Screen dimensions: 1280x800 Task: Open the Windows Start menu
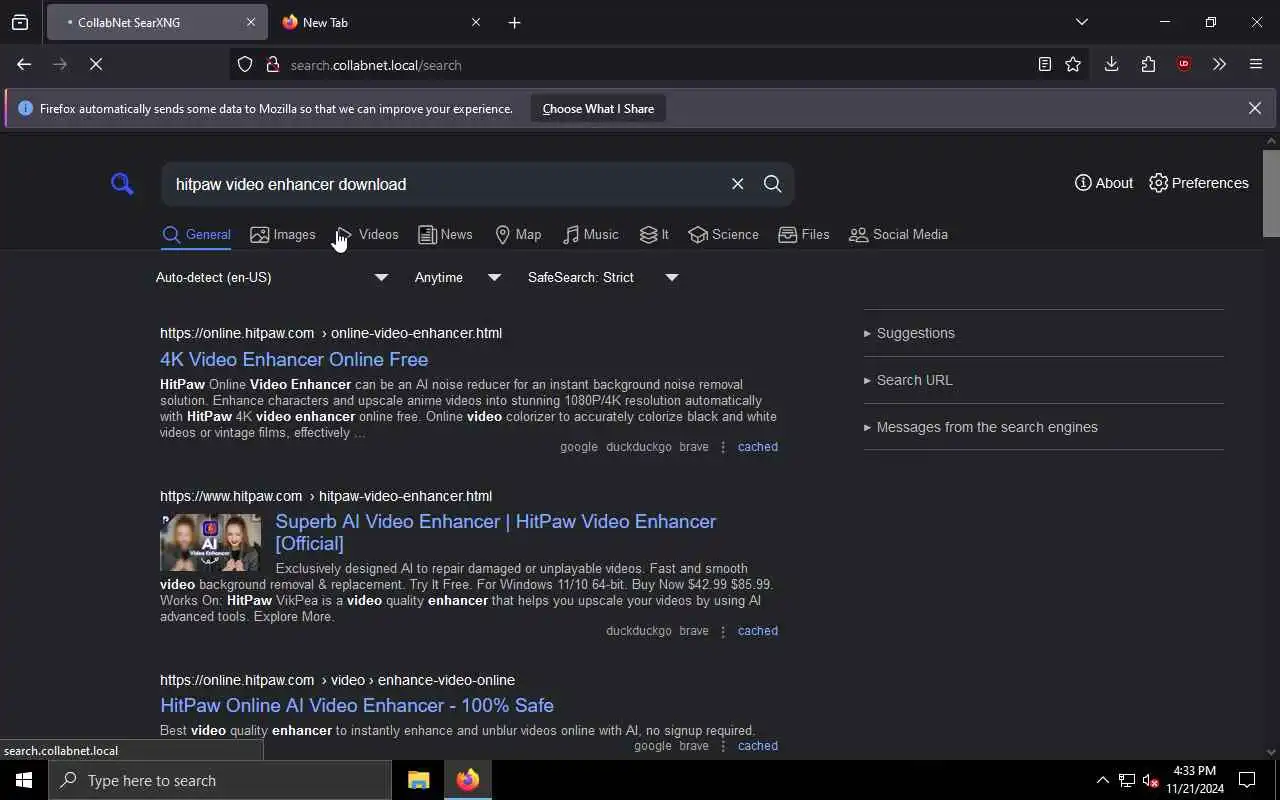tap(24, 780)
